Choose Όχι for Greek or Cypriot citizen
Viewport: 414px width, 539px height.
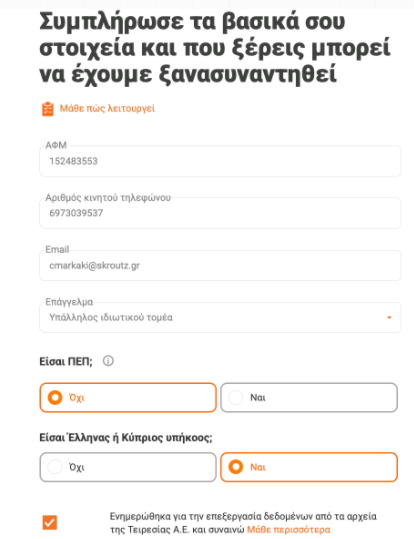click(128, 467)
